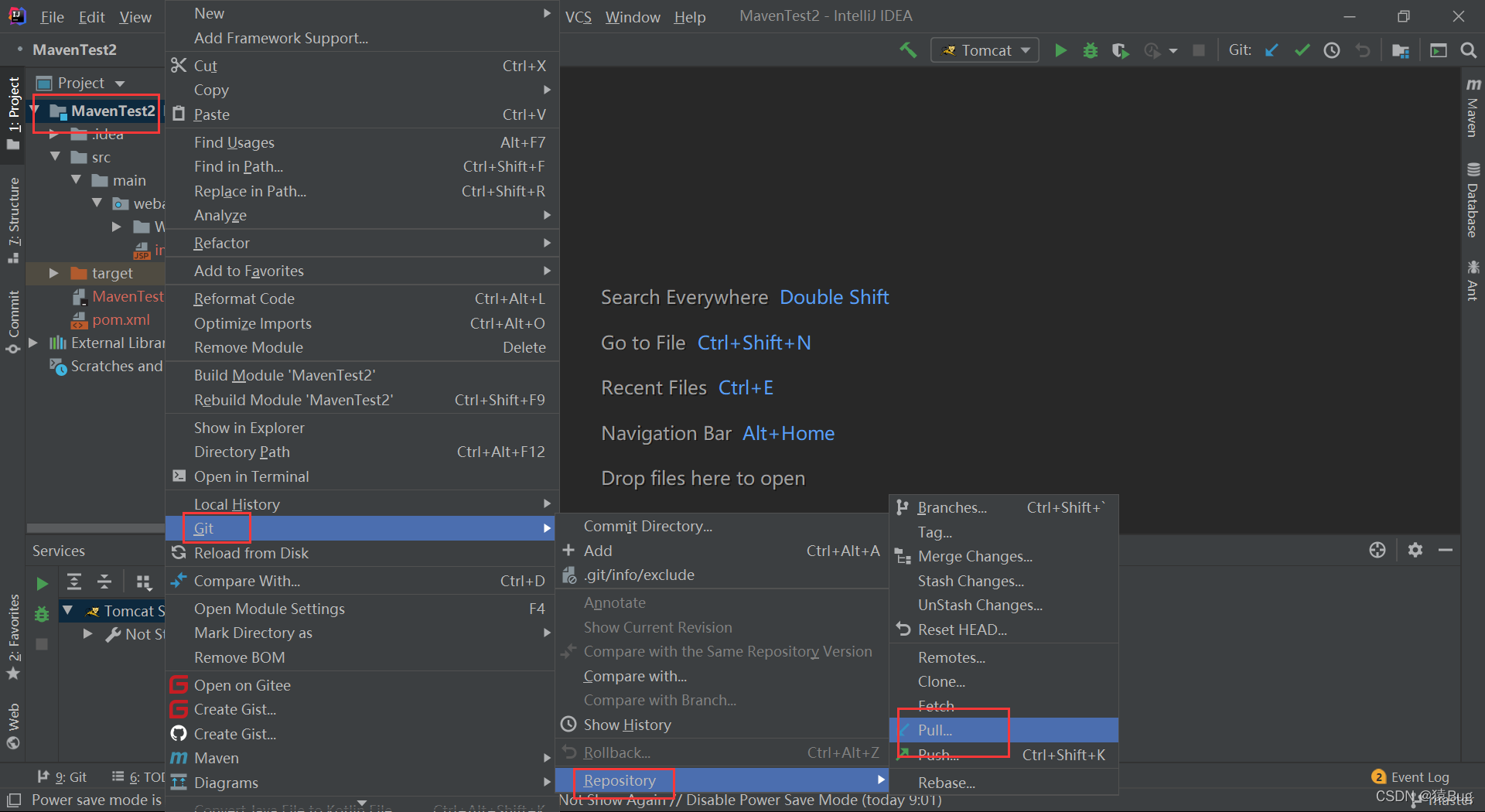Click the Git rollback arrow icon in toolbar
Image resolution: width=1485 pixels, height=812 pixels.
1363,50
